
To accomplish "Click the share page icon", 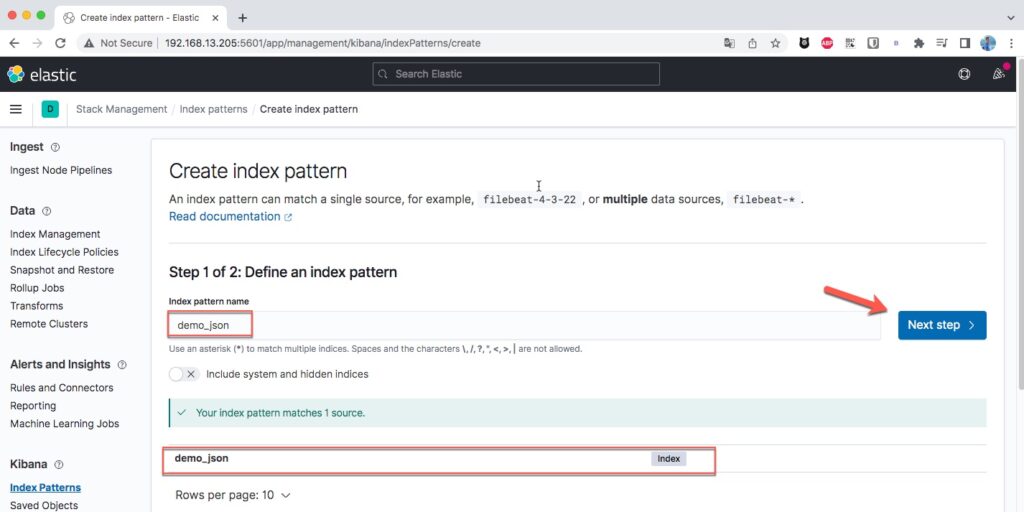I will point(752,43).
